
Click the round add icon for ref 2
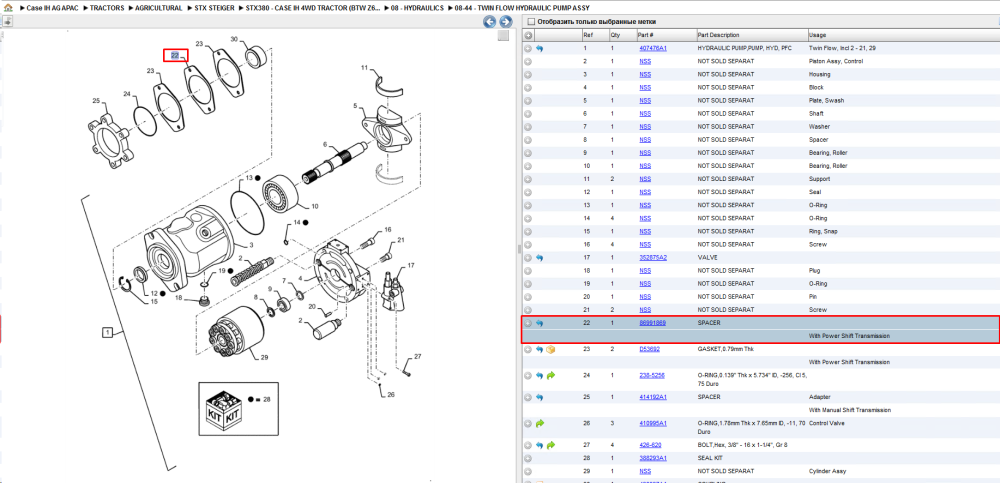(528, 61)
